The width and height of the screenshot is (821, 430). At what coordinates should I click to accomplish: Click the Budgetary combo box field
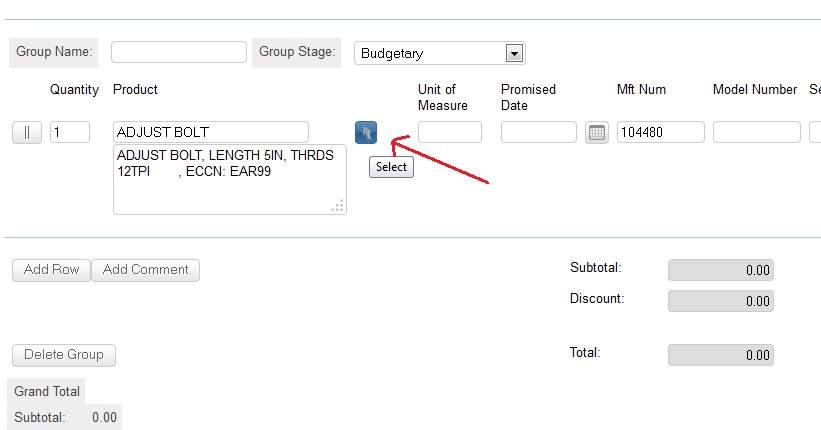point(439,53)
